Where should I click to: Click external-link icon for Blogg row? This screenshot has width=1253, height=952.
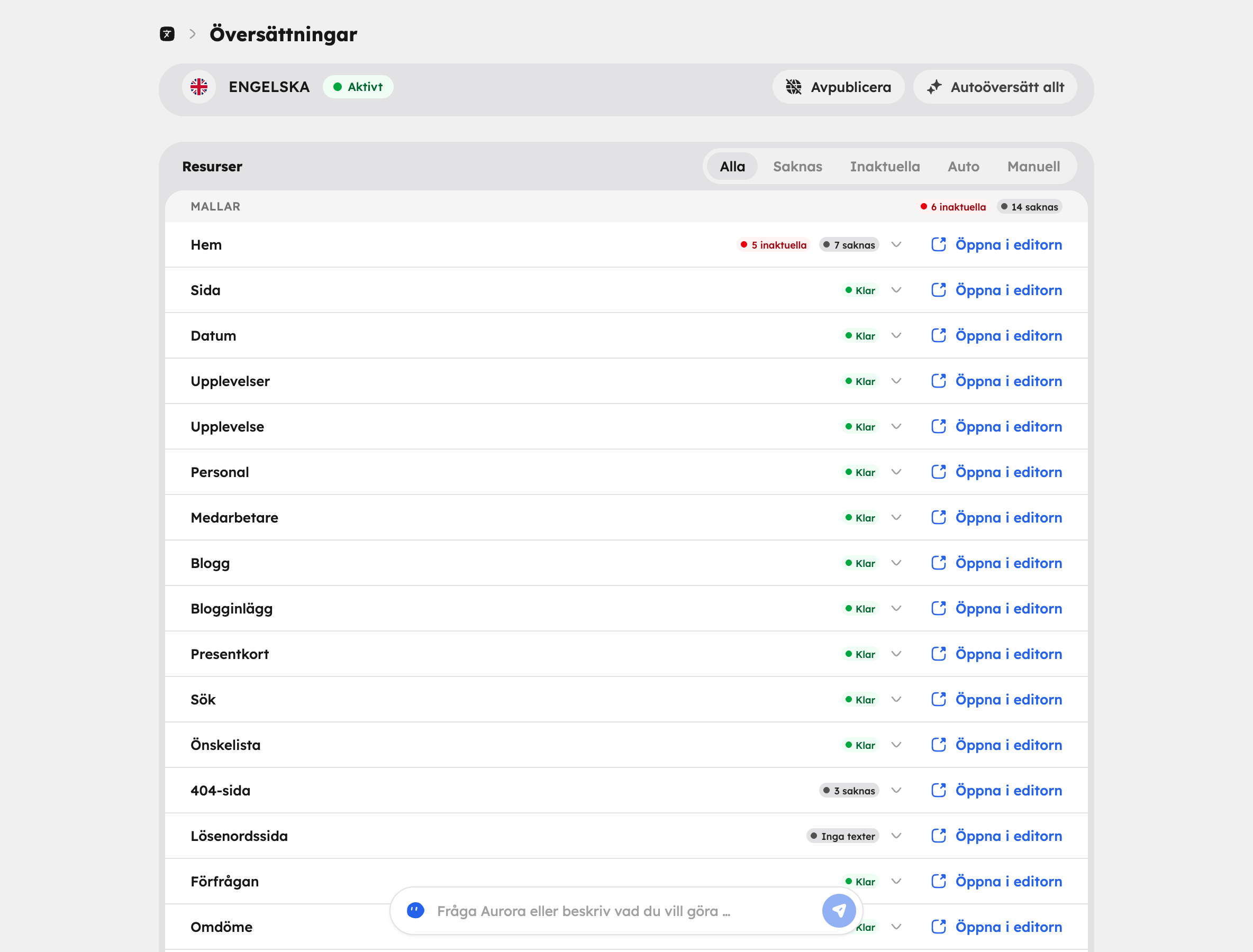coord(939,563)
